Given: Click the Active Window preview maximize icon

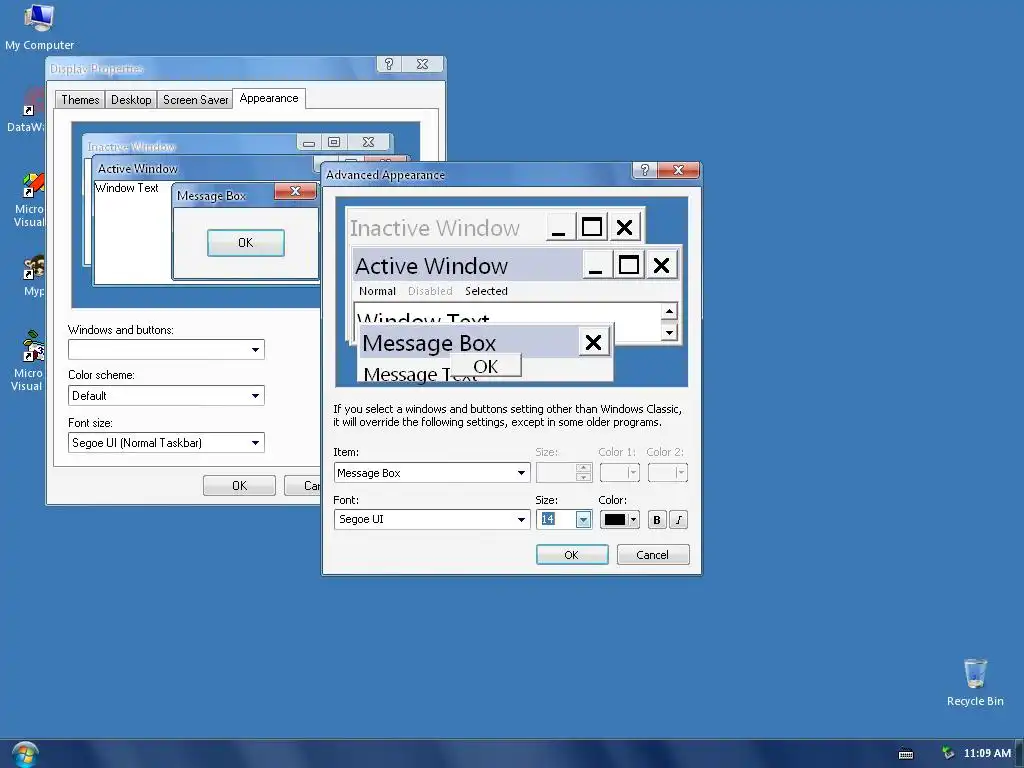Looking at the screenshot, I should (628, 265).
